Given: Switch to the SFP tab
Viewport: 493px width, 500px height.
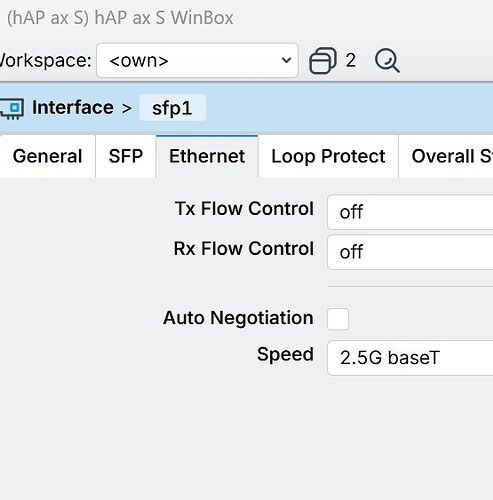Looking at the screenshot, I should coord(126,156).
